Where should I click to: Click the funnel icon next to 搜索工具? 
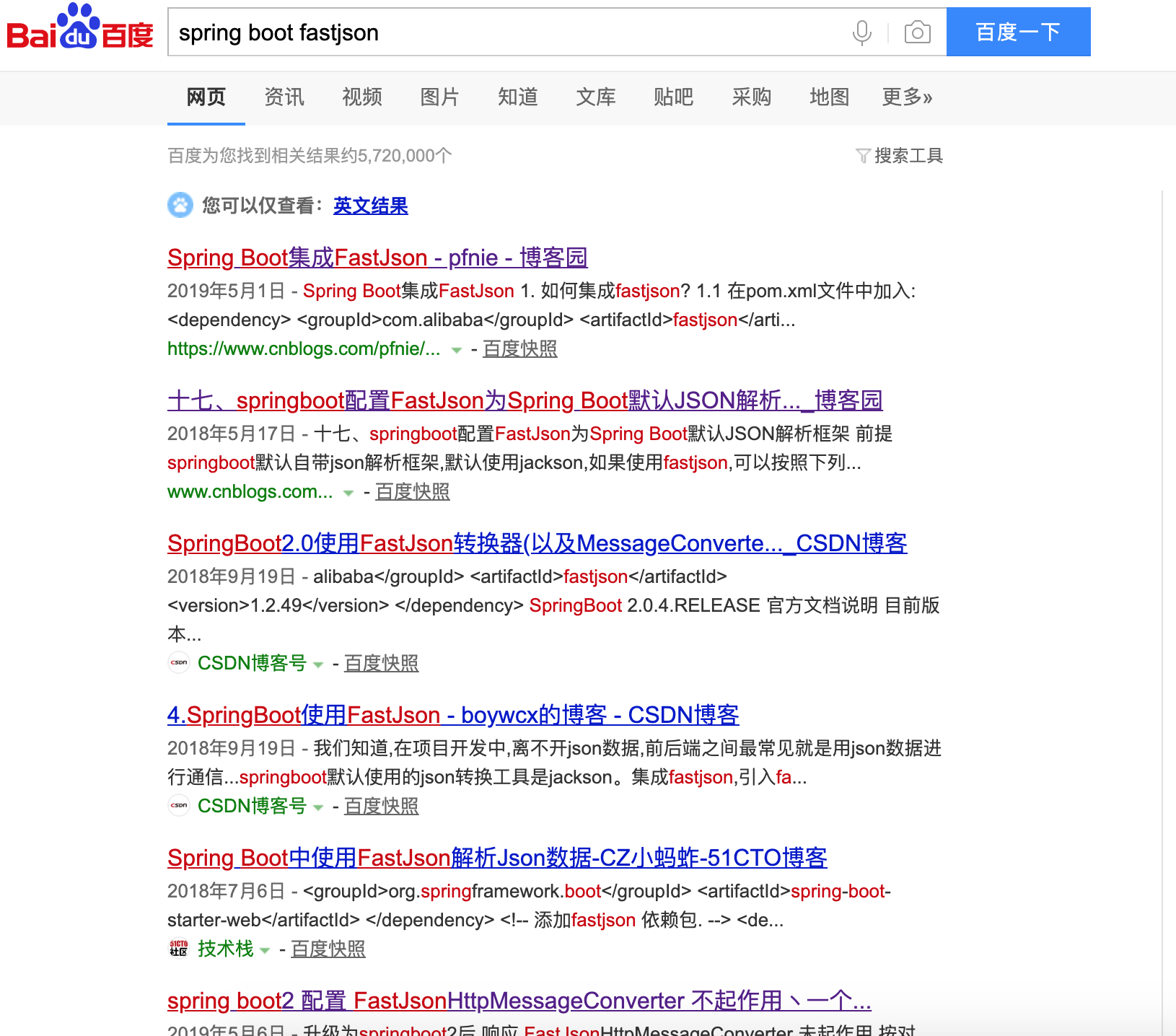click(x=863, y=156)
